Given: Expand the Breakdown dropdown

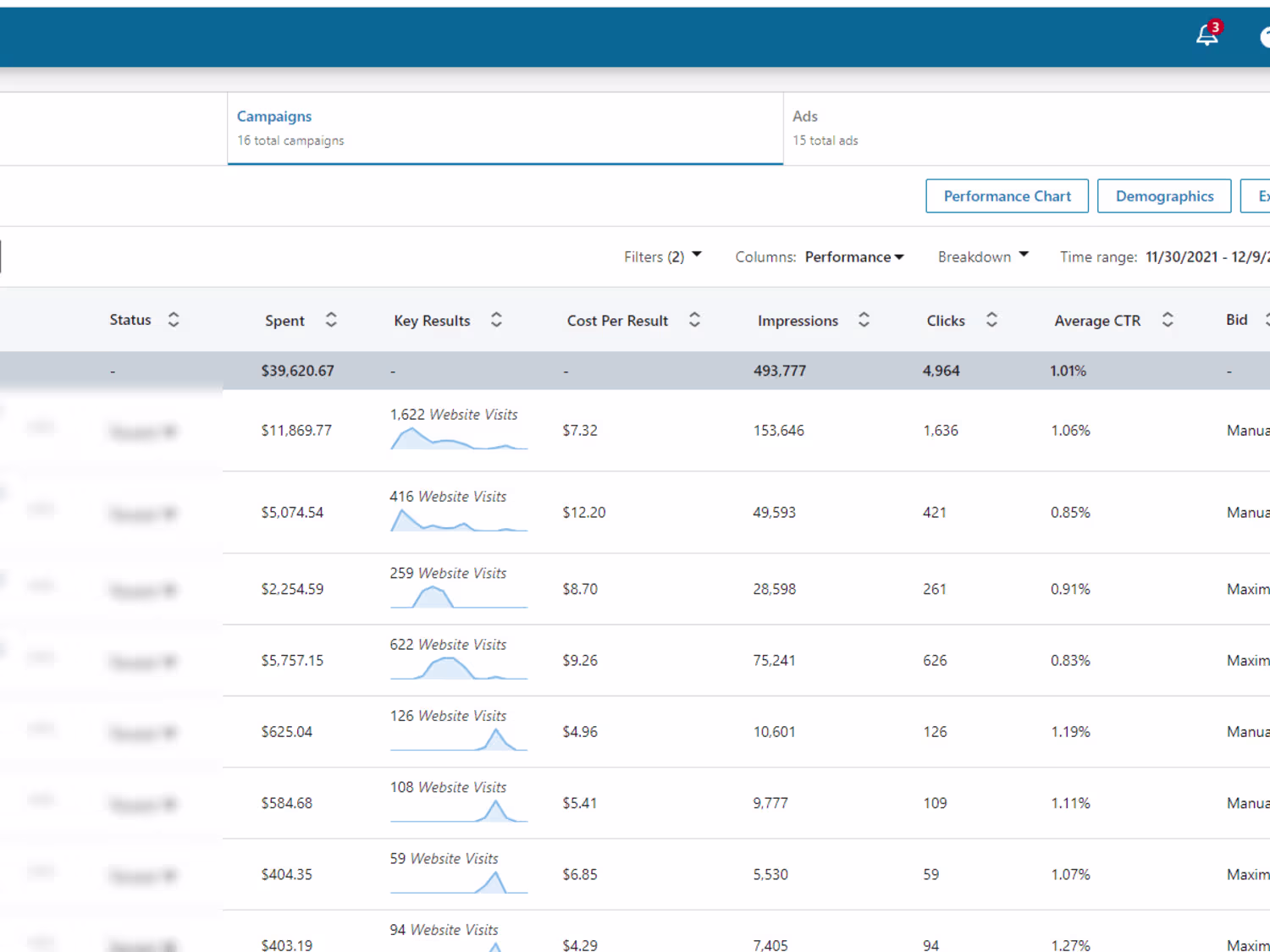Looking at the screenshot, I should [983, 256].
